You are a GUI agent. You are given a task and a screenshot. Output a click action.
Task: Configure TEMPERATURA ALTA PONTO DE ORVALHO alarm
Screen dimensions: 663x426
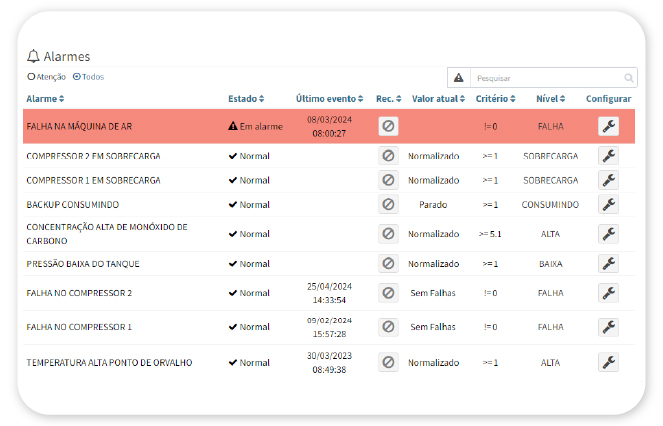click(608, 362)
